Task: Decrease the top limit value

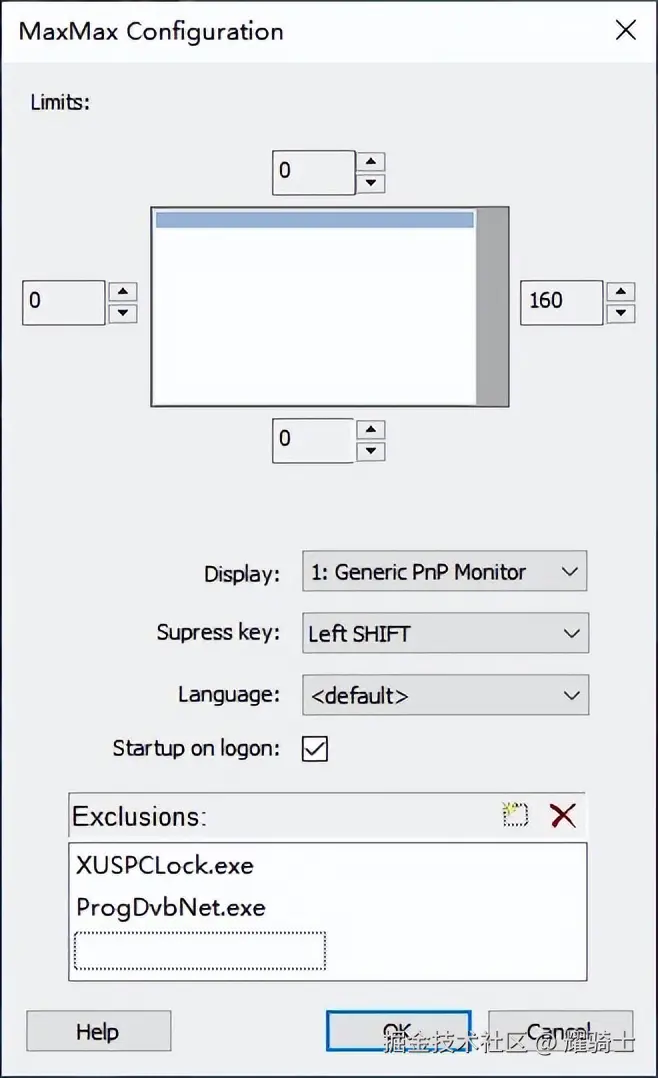Action: coord(371,183)
